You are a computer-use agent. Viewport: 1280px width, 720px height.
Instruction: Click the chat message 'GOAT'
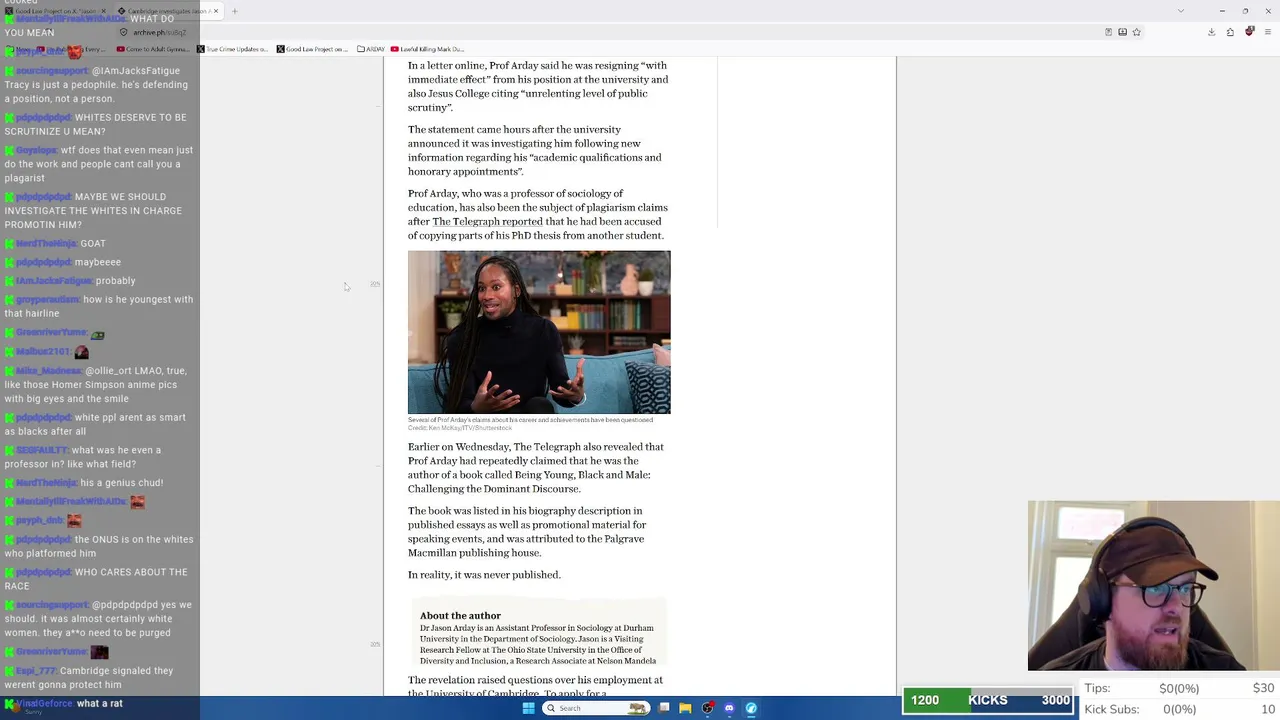(93, 244)
